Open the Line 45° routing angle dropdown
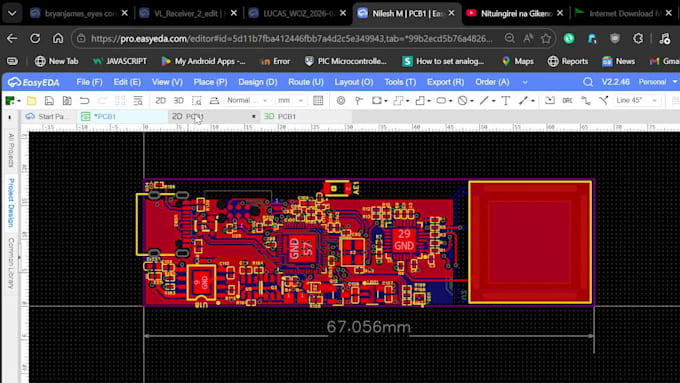This screenshot has height=383, width=680. (x=636, y=100)
